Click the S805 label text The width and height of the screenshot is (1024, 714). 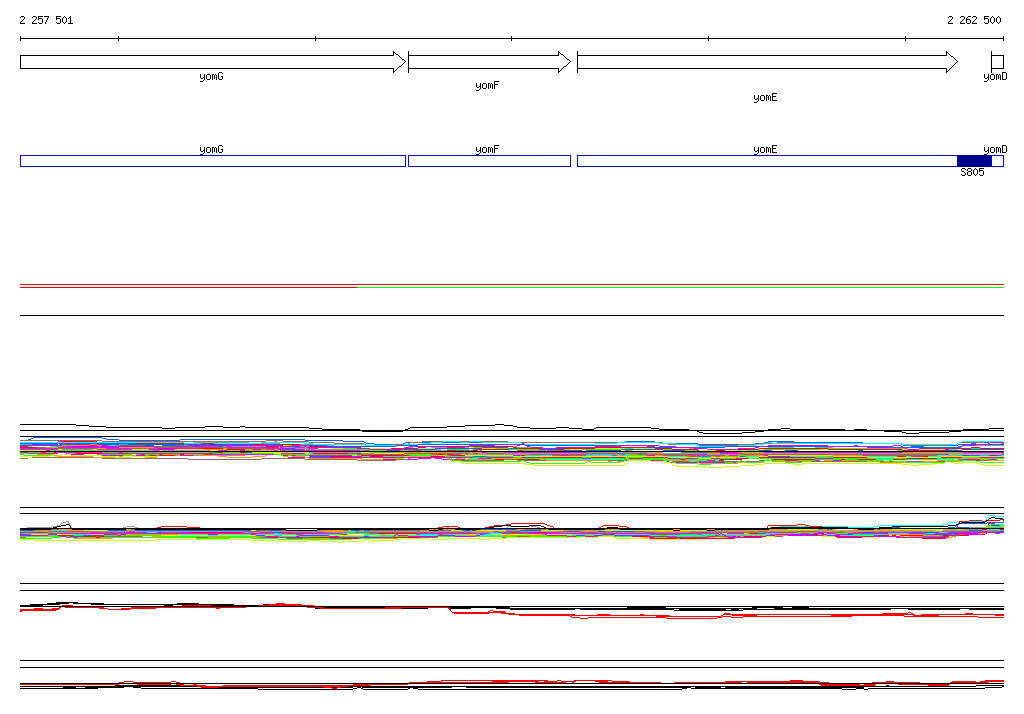[x=972, y=172]
